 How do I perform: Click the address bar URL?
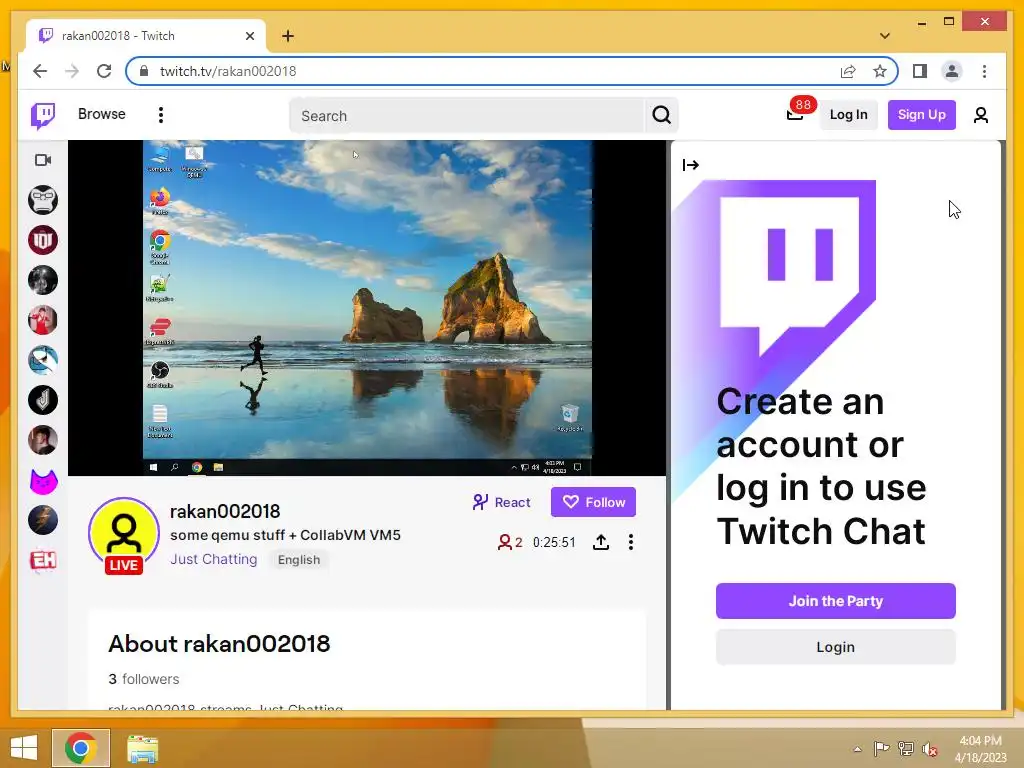228,71
